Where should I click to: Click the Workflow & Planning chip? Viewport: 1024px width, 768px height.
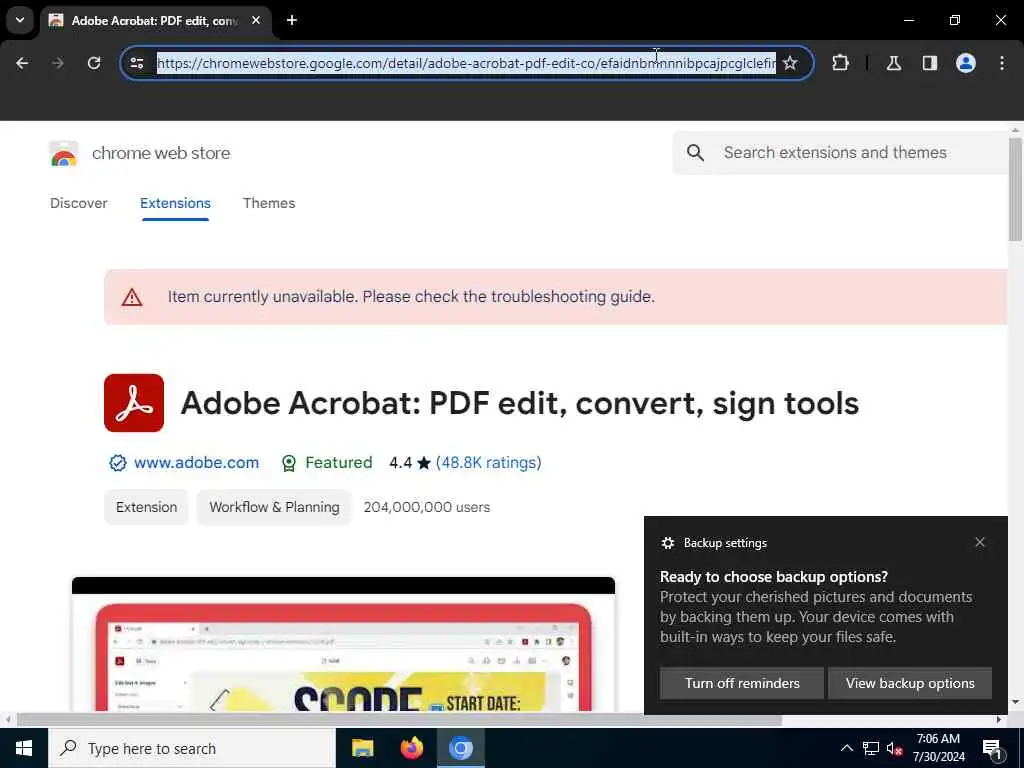point(274,507)
